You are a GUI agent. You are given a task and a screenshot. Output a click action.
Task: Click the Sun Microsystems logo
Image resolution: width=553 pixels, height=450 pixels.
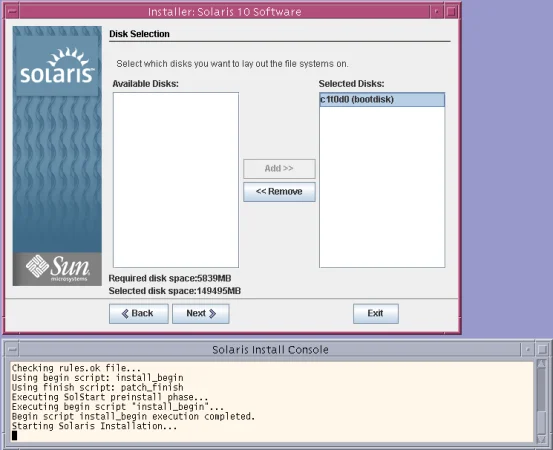tap(57, 269)
